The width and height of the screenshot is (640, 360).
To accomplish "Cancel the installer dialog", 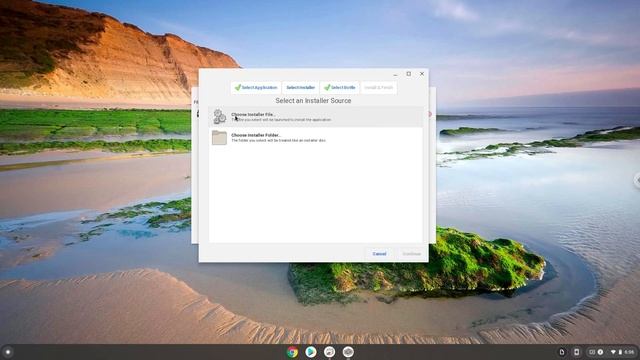I will (379, 254).
